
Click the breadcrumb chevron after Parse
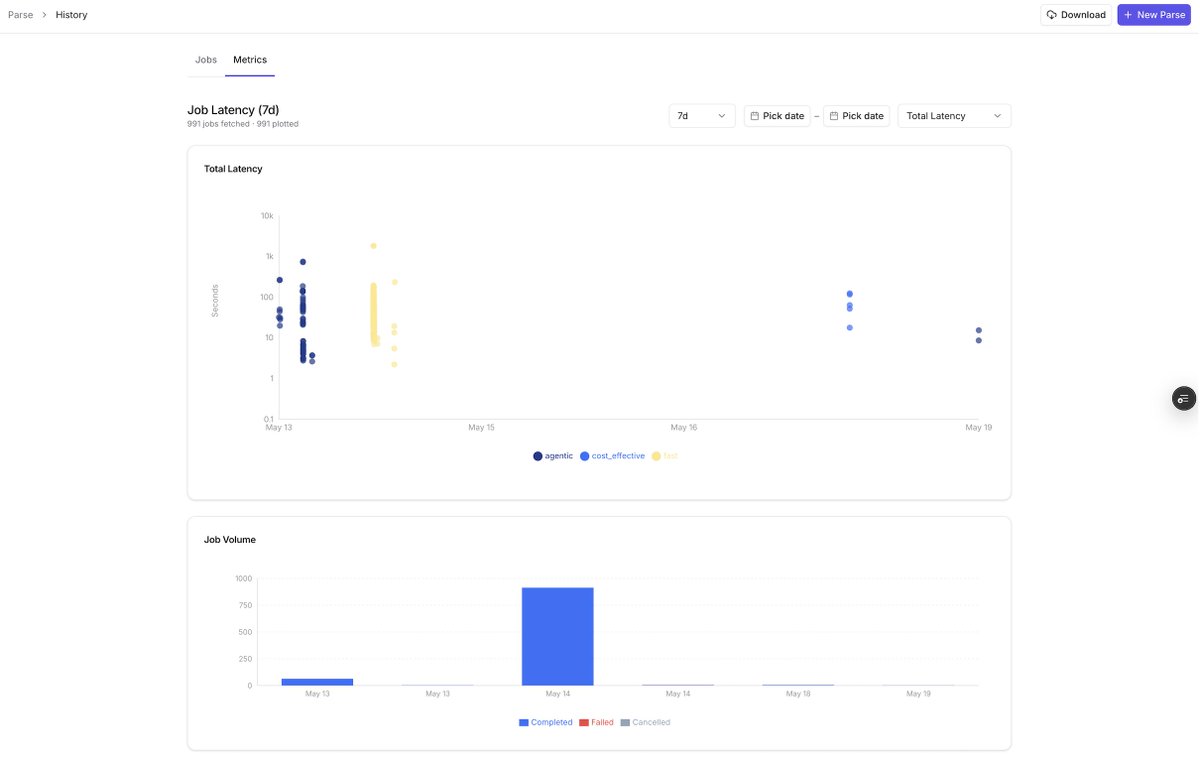pos(44,15)
